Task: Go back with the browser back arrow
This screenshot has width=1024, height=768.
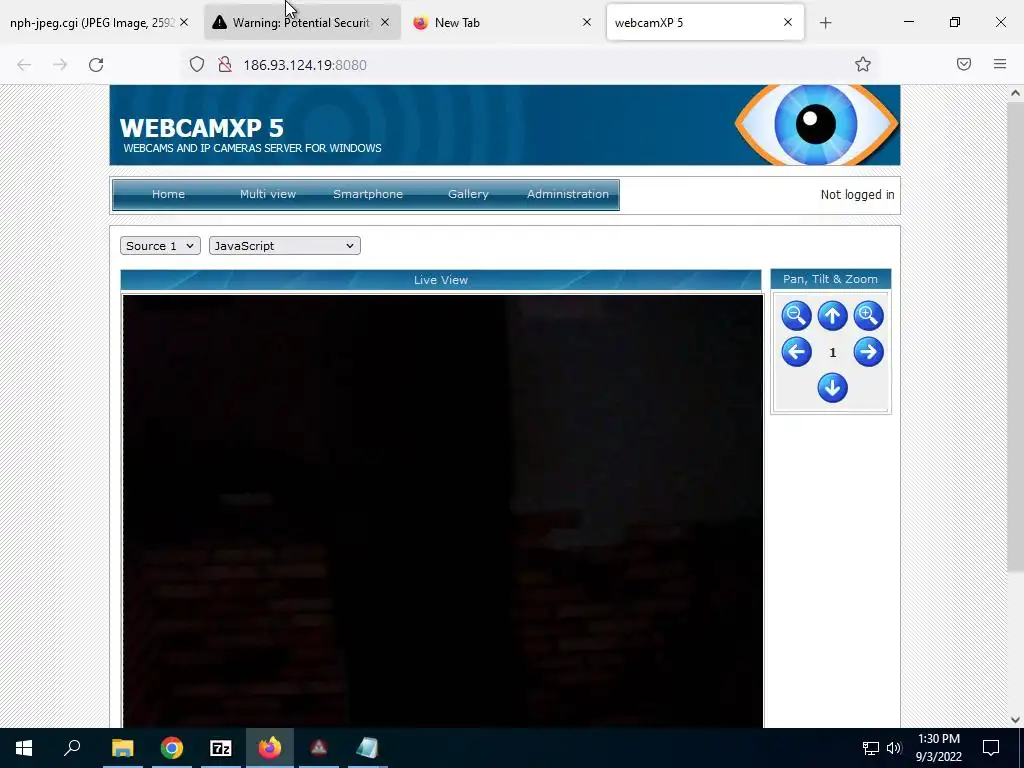Action: pyautogui.click(x=24, y=65)
